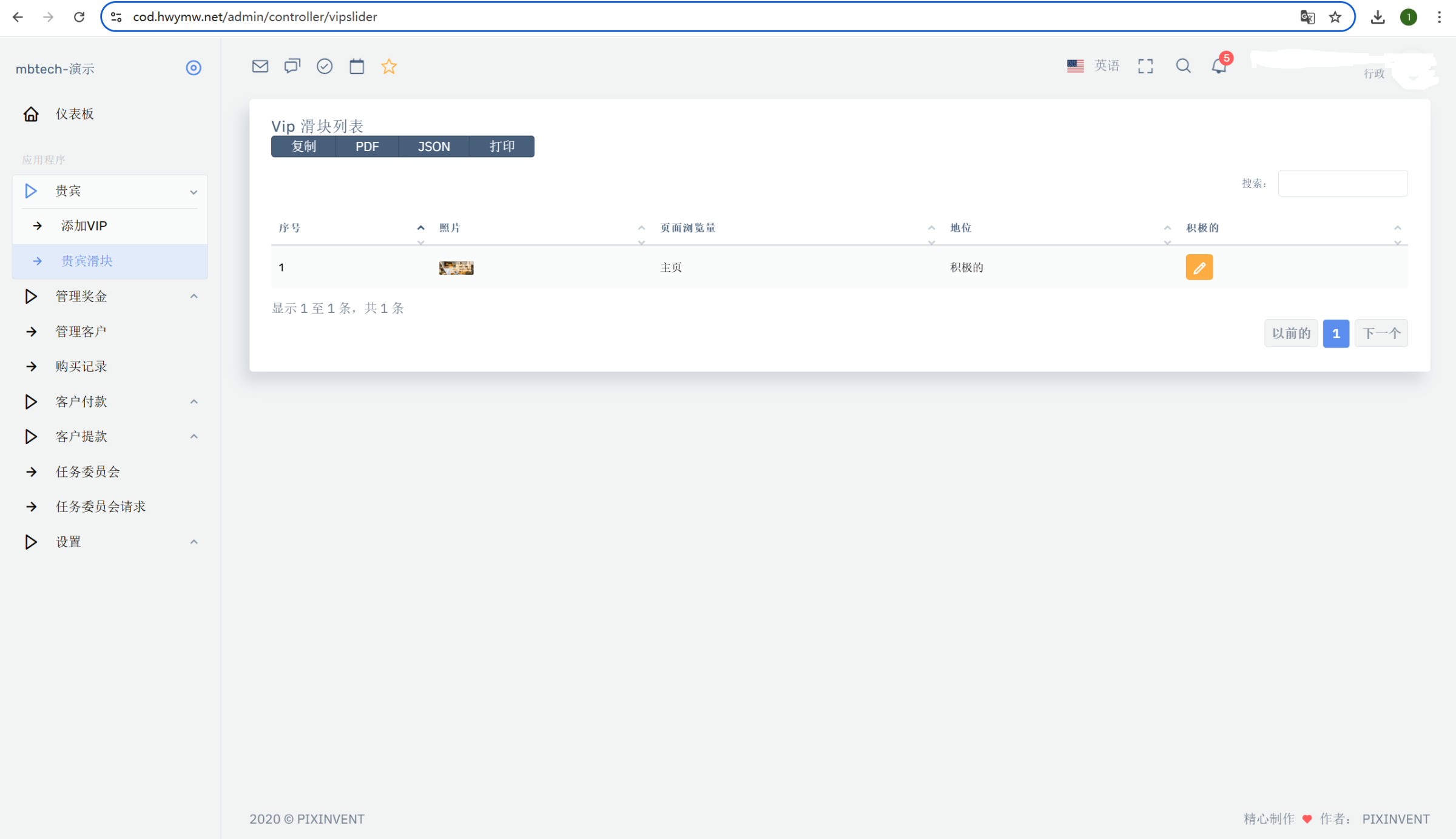
Task: Click the header search magnifier icon
Action: point(1183,66)
